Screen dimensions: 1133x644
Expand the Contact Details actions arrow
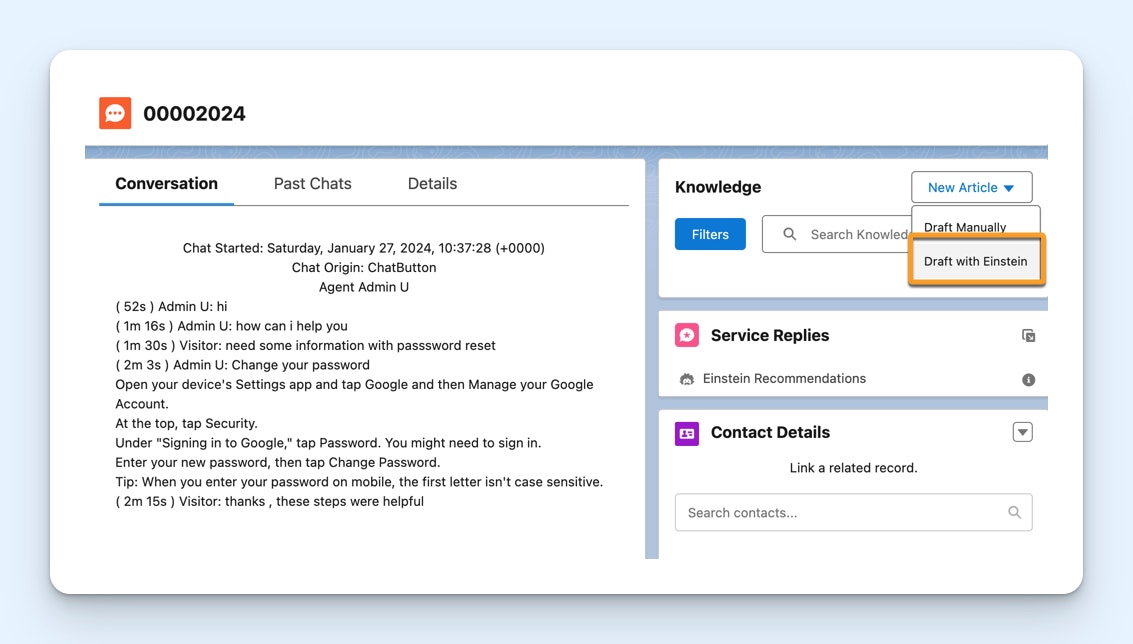pyautogui.click(x=1022, y=433)
